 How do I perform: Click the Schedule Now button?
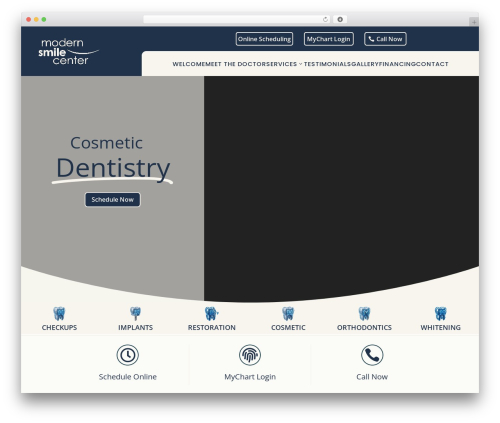pos(113,200)
